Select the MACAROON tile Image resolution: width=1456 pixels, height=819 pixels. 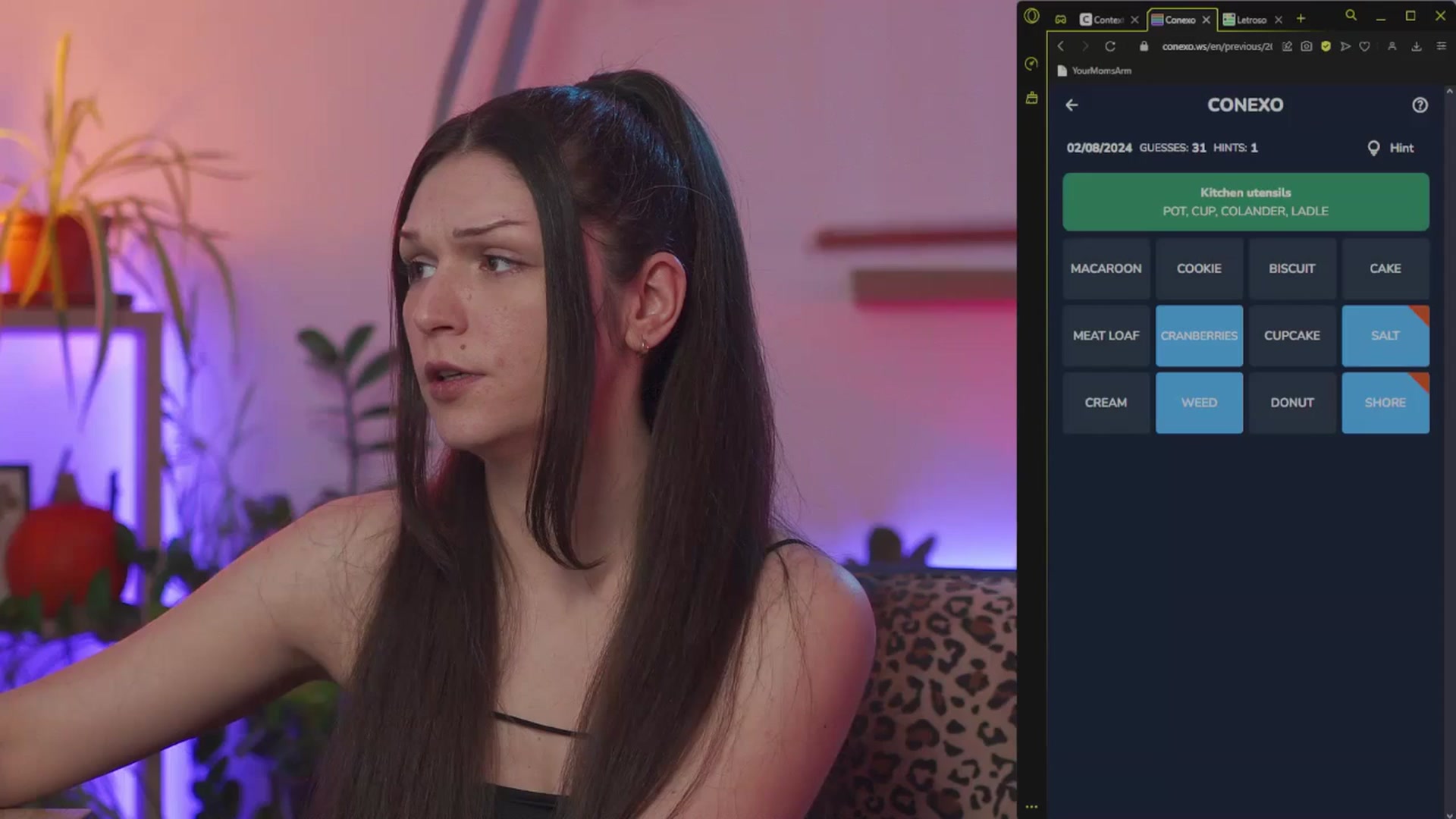pos(1106,268)
